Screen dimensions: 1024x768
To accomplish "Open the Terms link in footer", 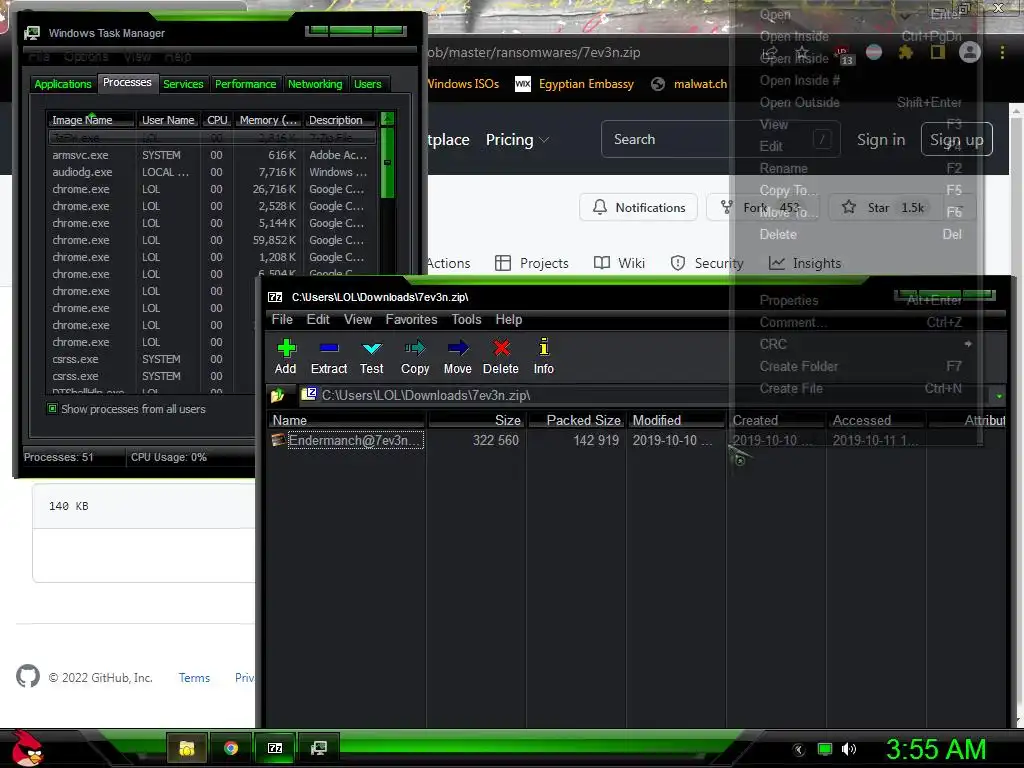I will [195, 678].
